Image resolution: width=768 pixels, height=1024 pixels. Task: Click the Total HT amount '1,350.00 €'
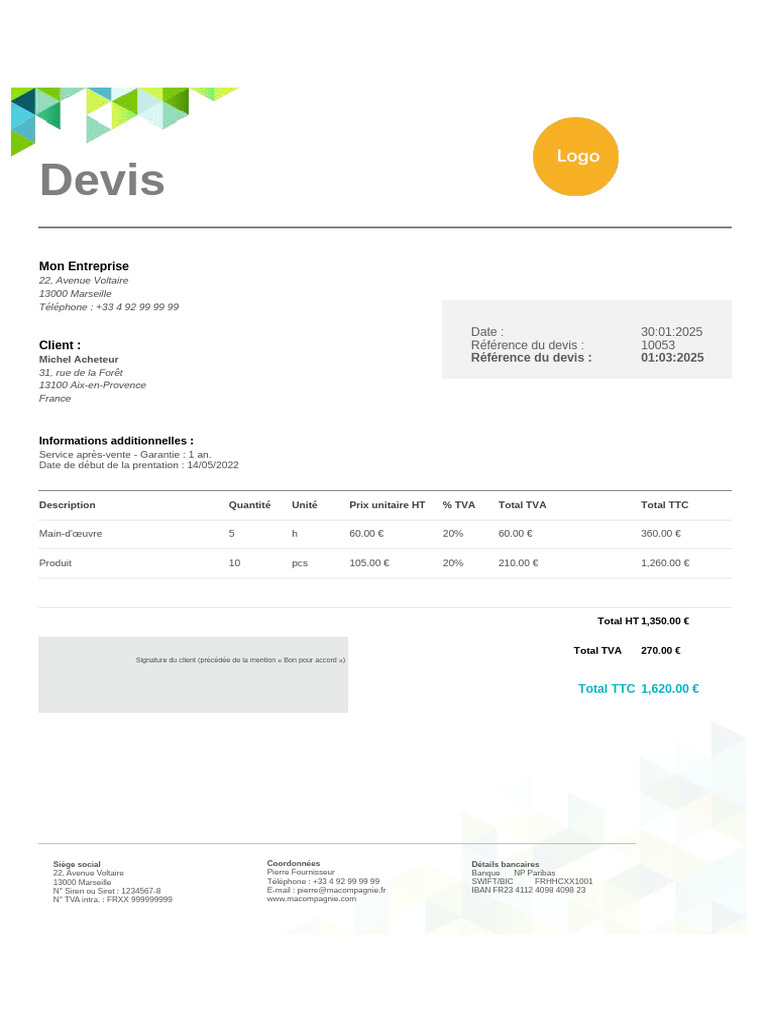click(x=665, y=621)
